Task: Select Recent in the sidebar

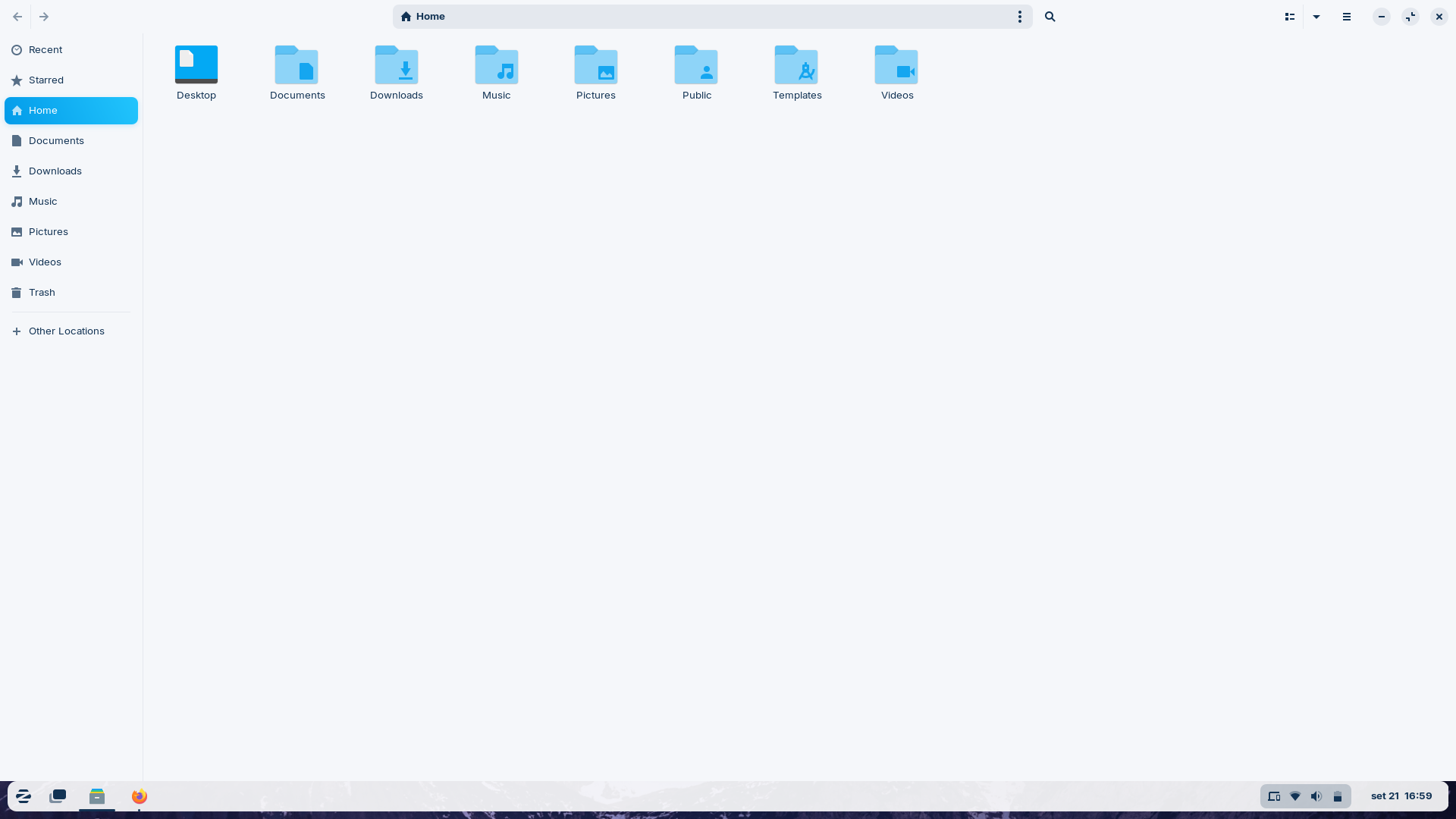Action: [45, 50]
